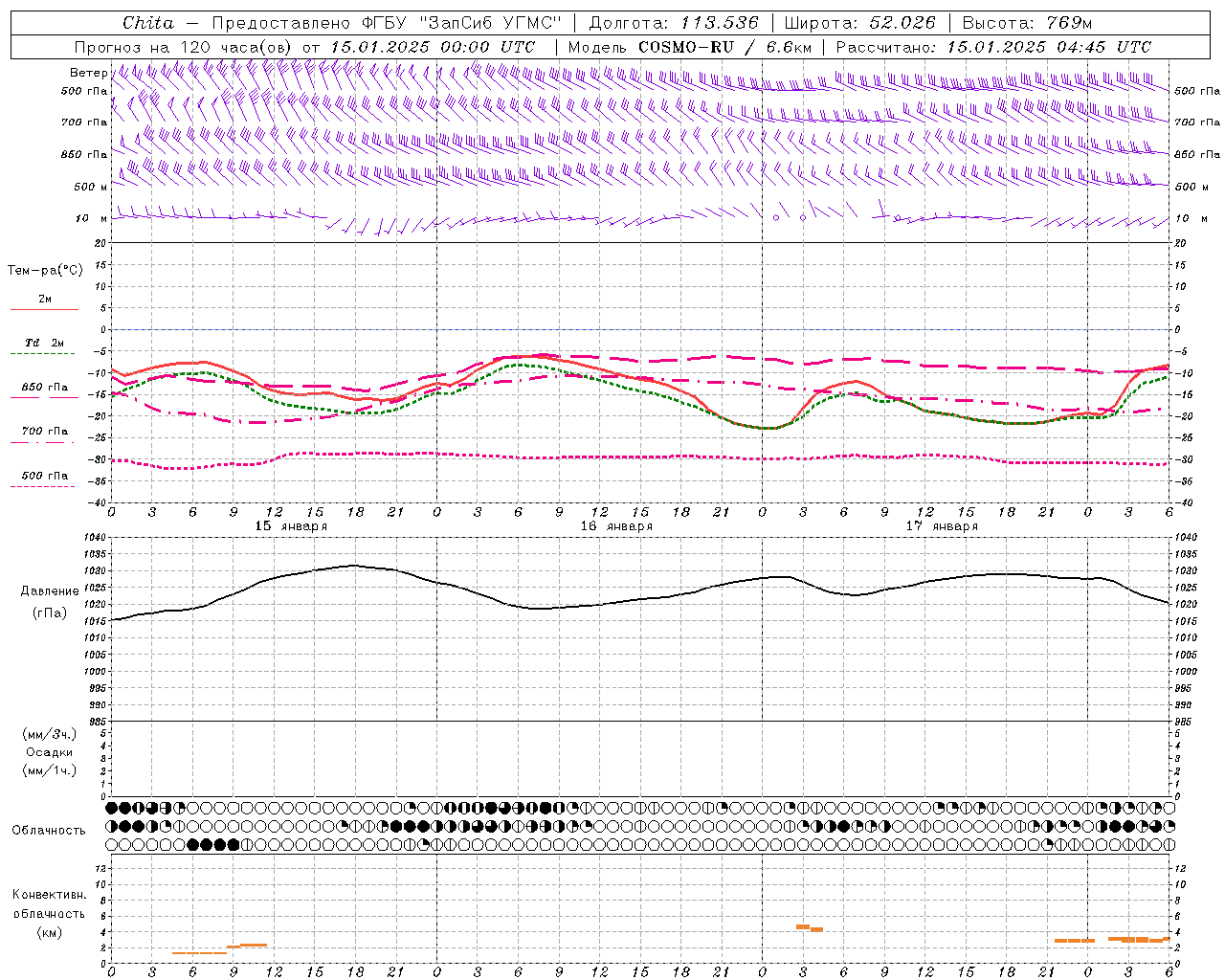Viewport: 1225px width, 980px height.
Task: Click the "Ветер" wind panel label
Action: [x=89, y=73]
